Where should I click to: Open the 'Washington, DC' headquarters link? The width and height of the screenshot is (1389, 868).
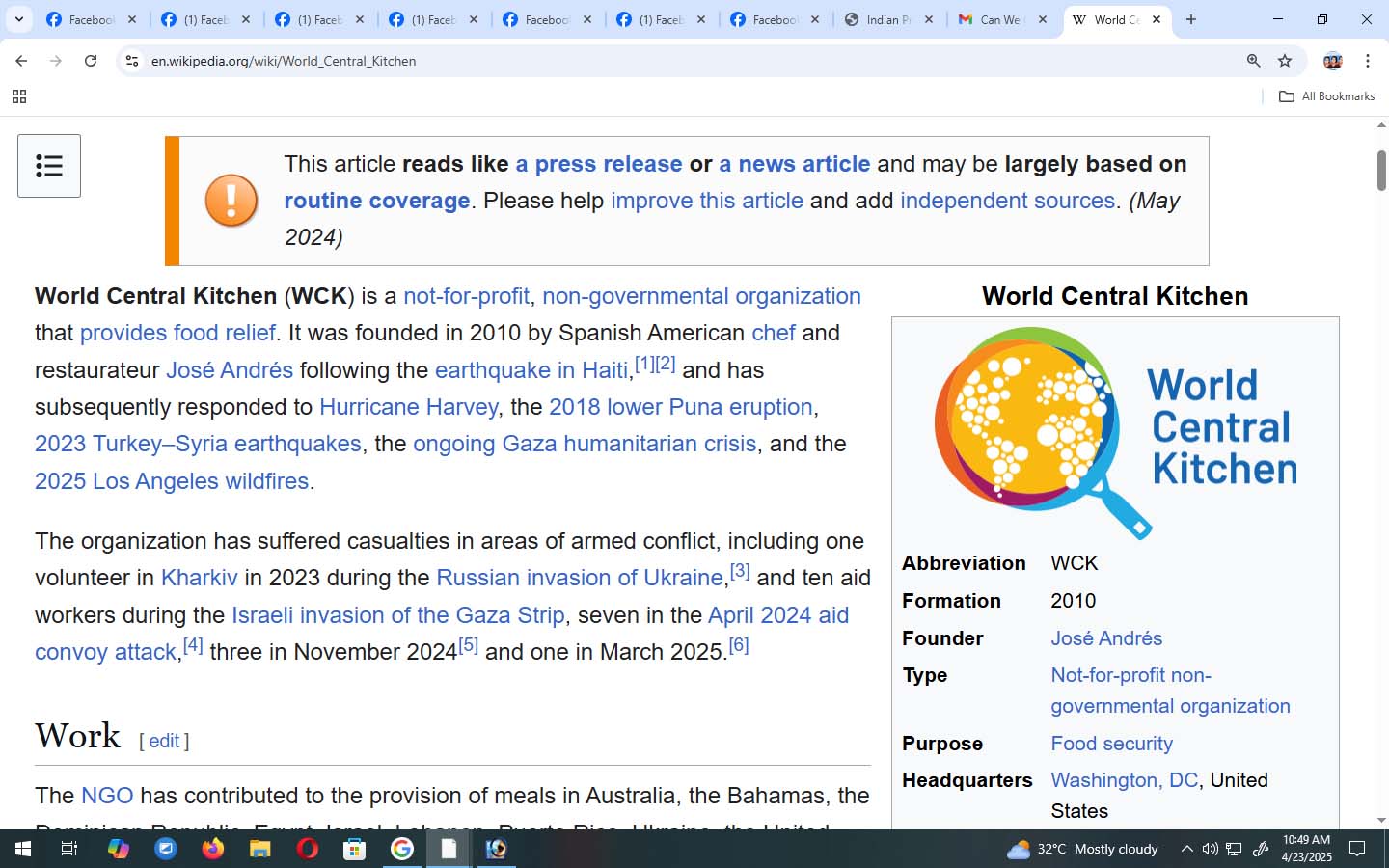(1125, 780)
